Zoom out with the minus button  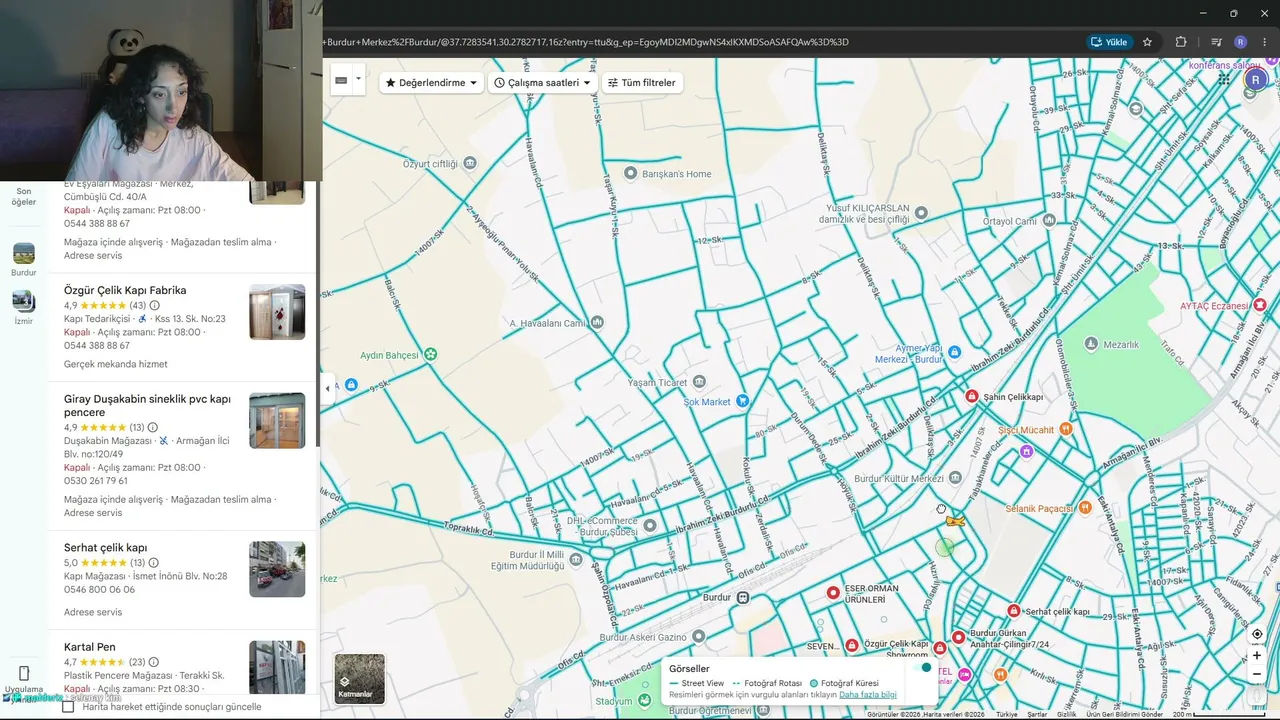tap(1257, 675)
